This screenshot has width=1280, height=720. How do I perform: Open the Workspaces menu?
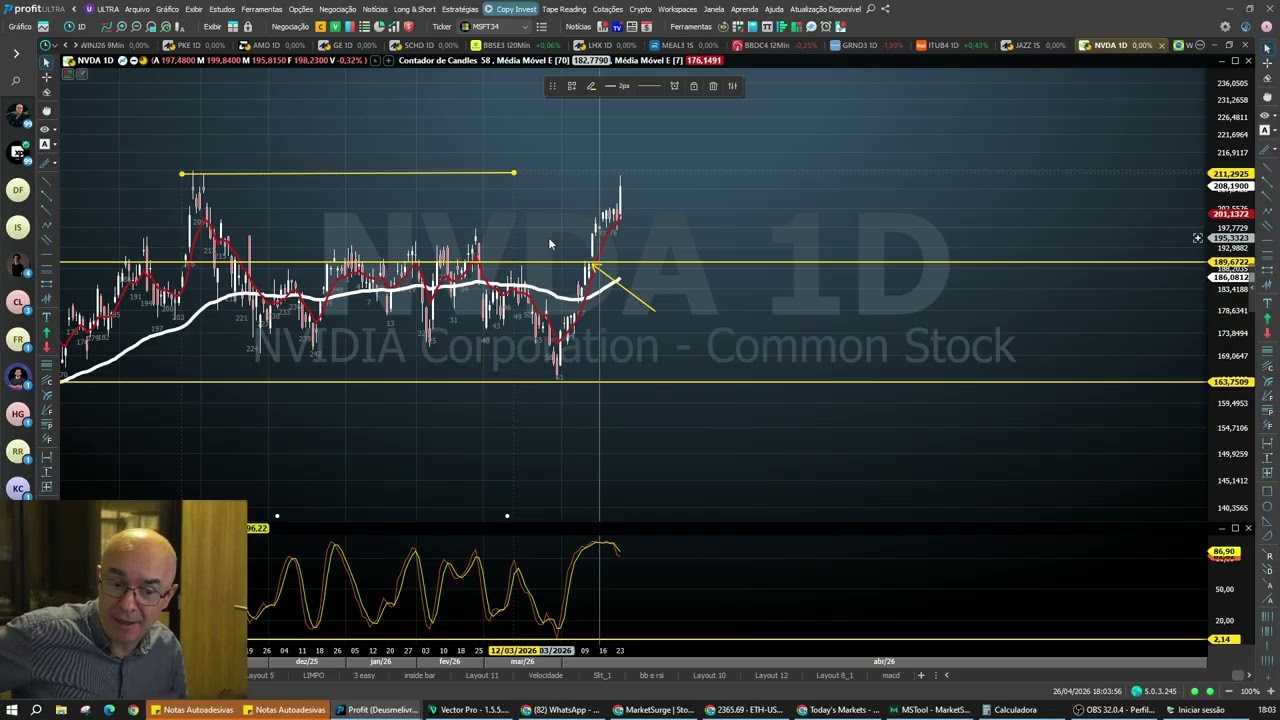click(x=677, y=9)
